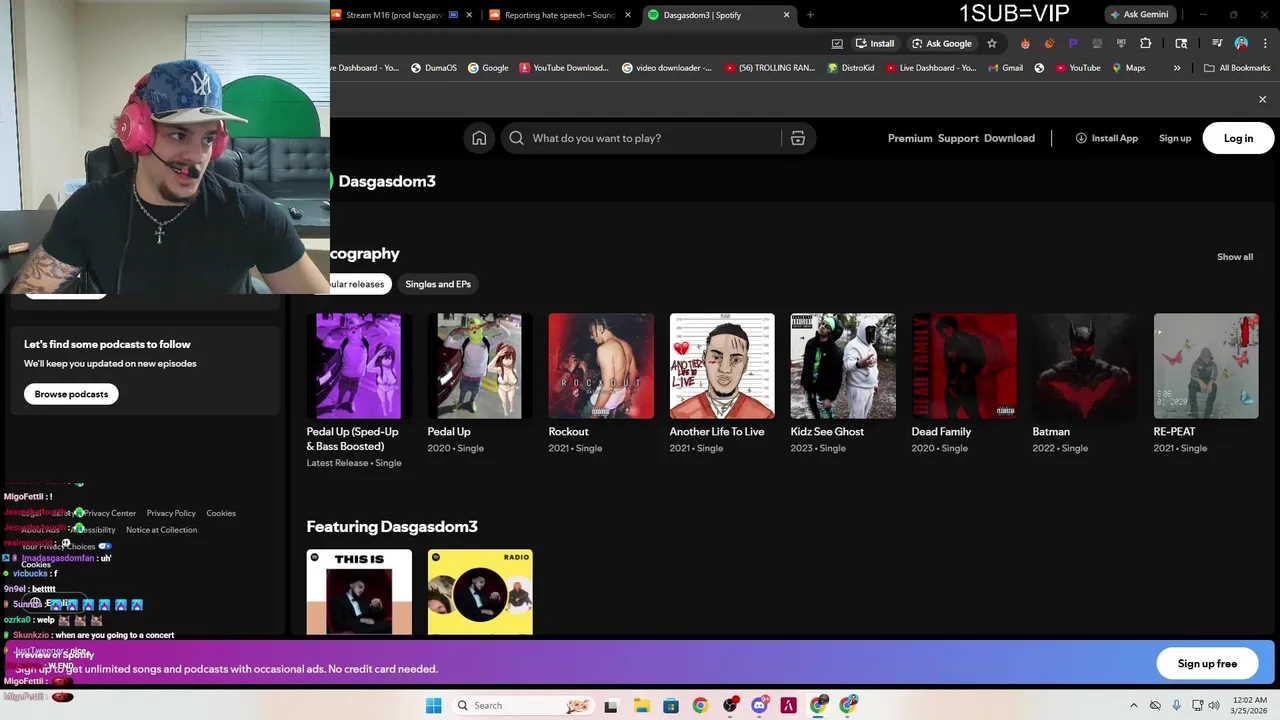Open the Windows Start menu

click(x=433, y=705)
